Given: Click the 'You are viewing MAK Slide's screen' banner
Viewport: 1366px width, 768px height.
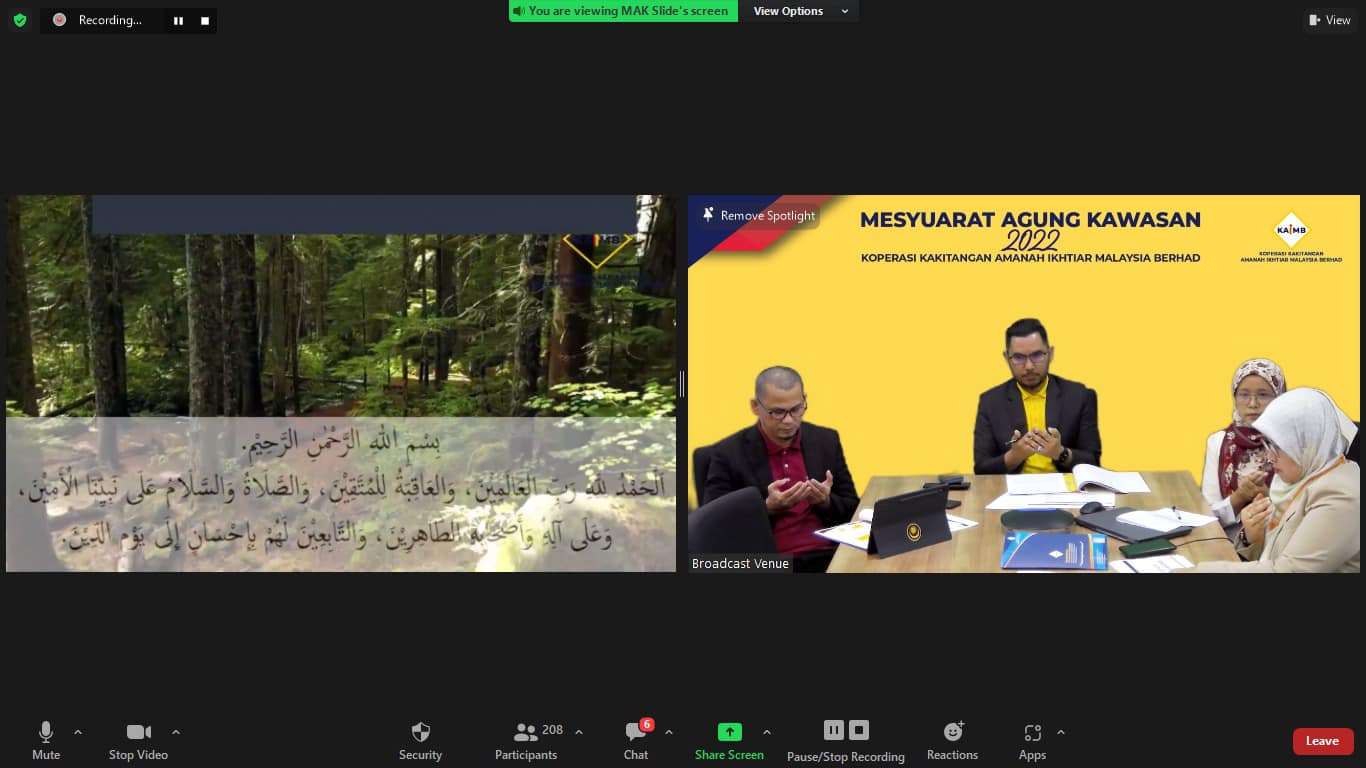Looking at the screenshot, I should coord(623,11).
